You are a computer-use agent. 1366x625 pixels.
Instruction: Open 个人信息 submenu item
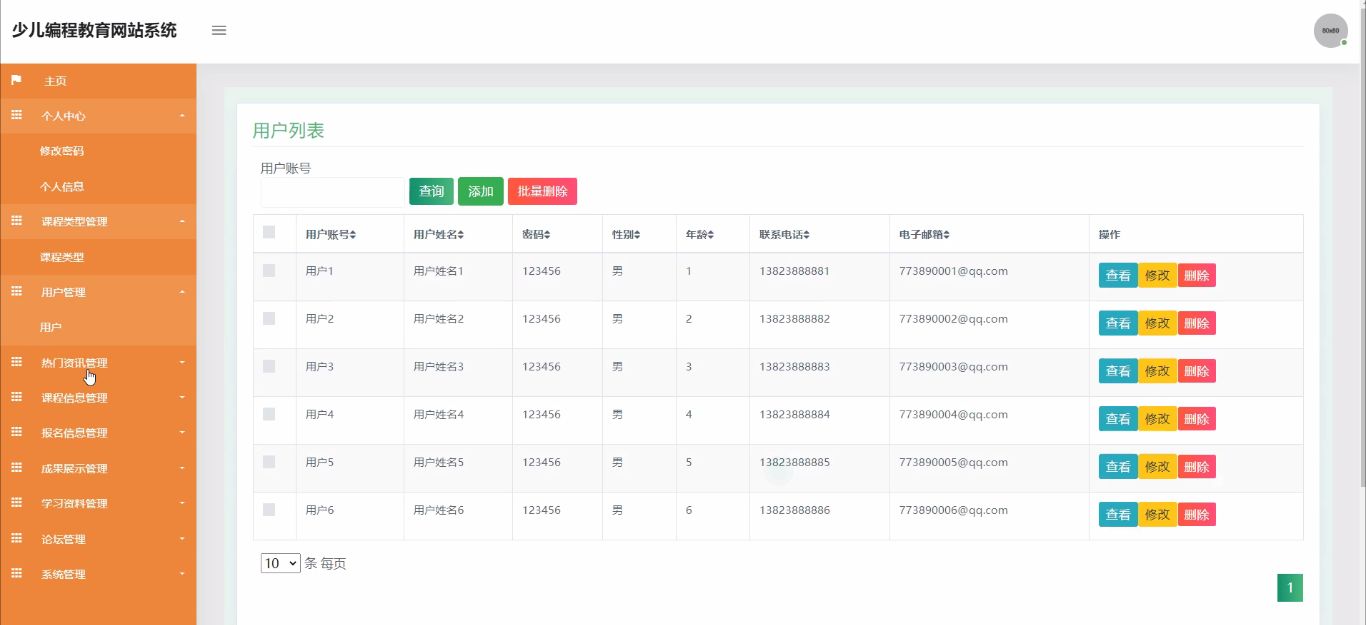pos(62,186)
